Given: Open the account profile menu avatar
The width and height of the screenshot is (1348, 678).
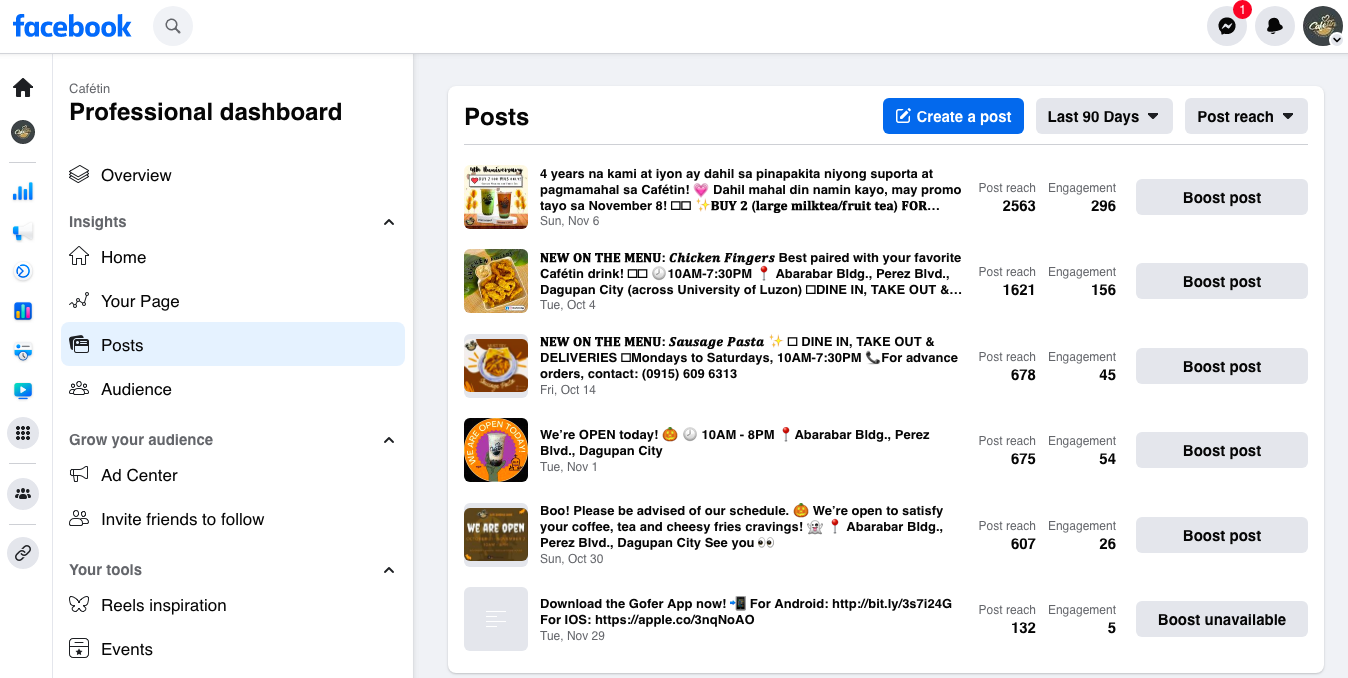Looking at the screenshot, I should (1323, 26).
